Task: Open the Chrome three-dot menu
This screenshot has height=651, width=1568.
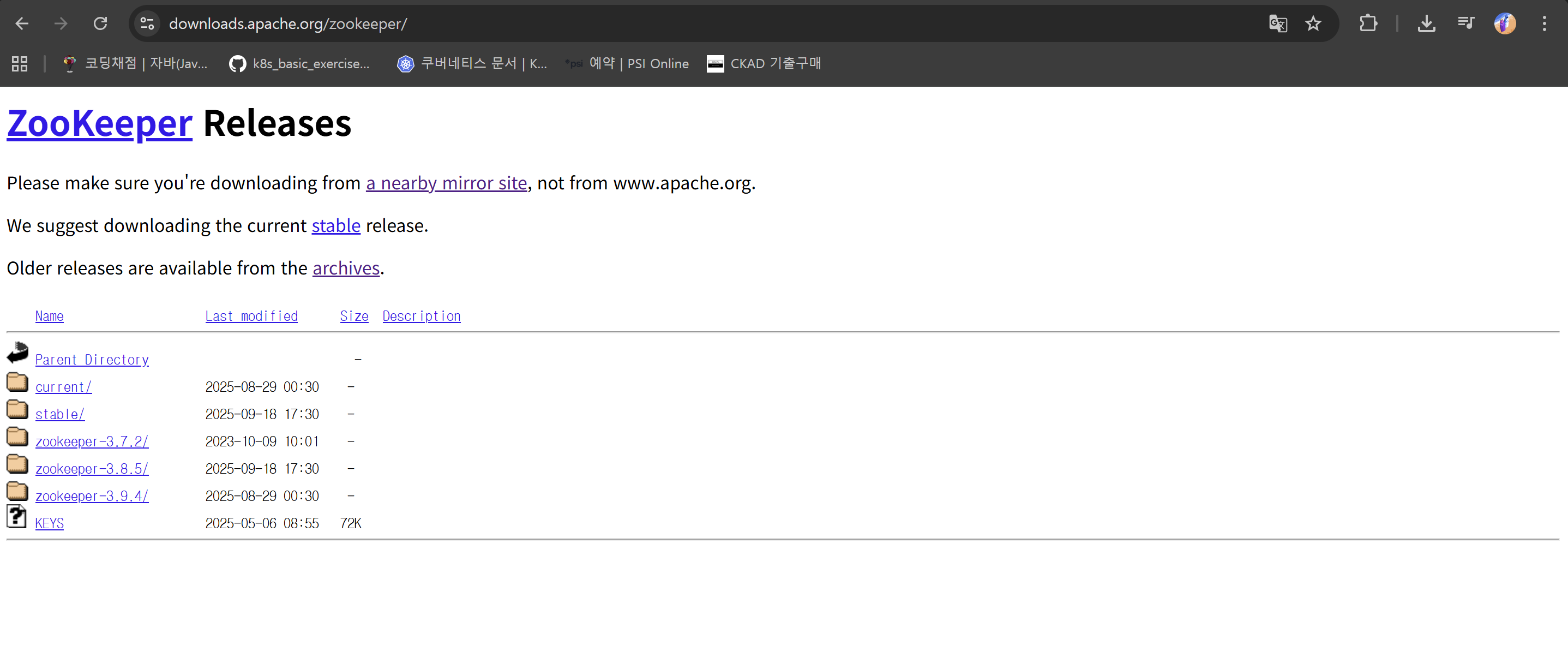Action: (x=1544, y=24)
